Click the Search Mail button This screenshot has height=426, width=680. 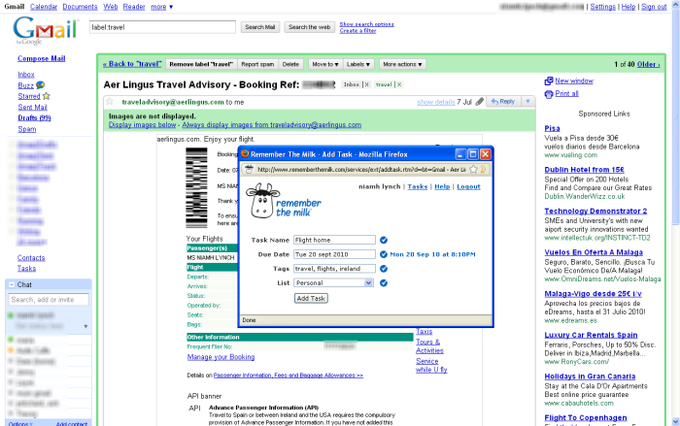point(260,27)
